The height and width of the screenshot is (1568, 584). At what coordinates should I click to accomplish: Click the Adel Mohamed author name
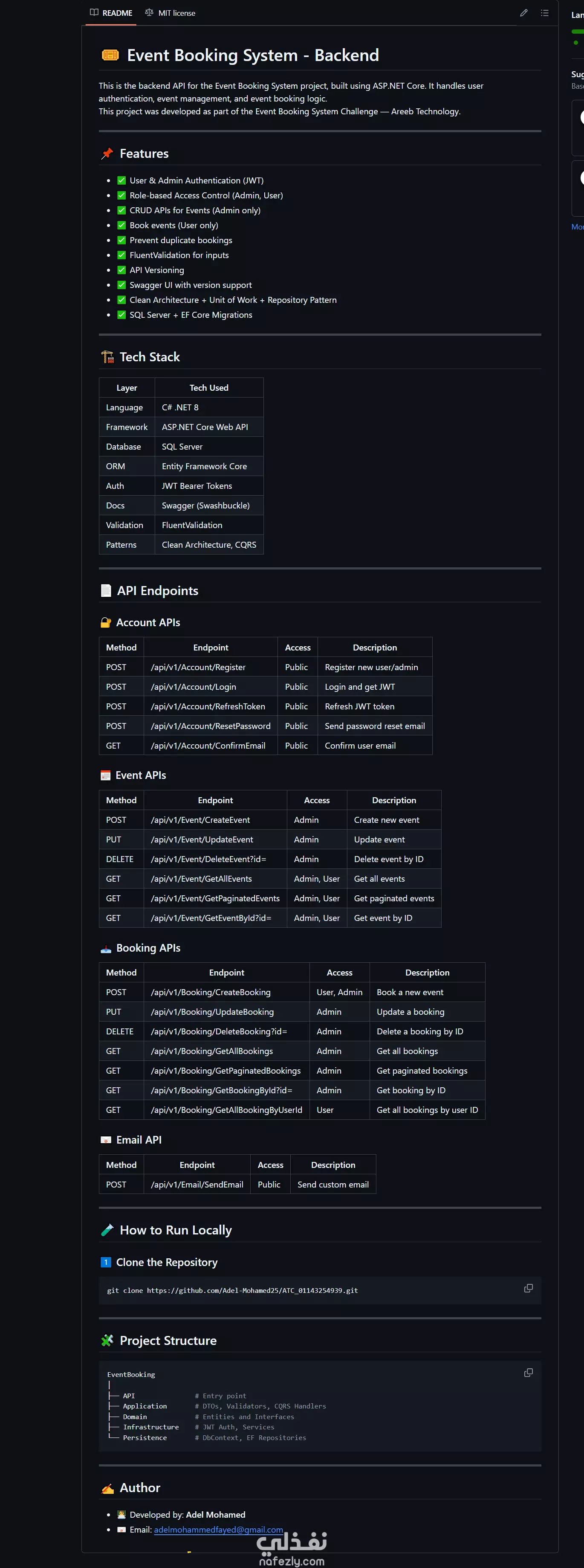point(215,1514)
